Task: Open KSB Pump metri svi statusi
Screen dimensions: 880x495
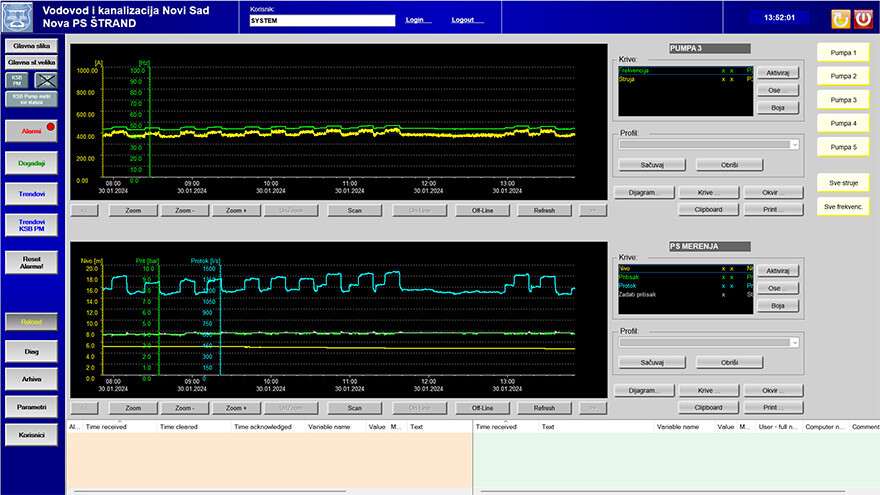Action: tap(31, 99)
